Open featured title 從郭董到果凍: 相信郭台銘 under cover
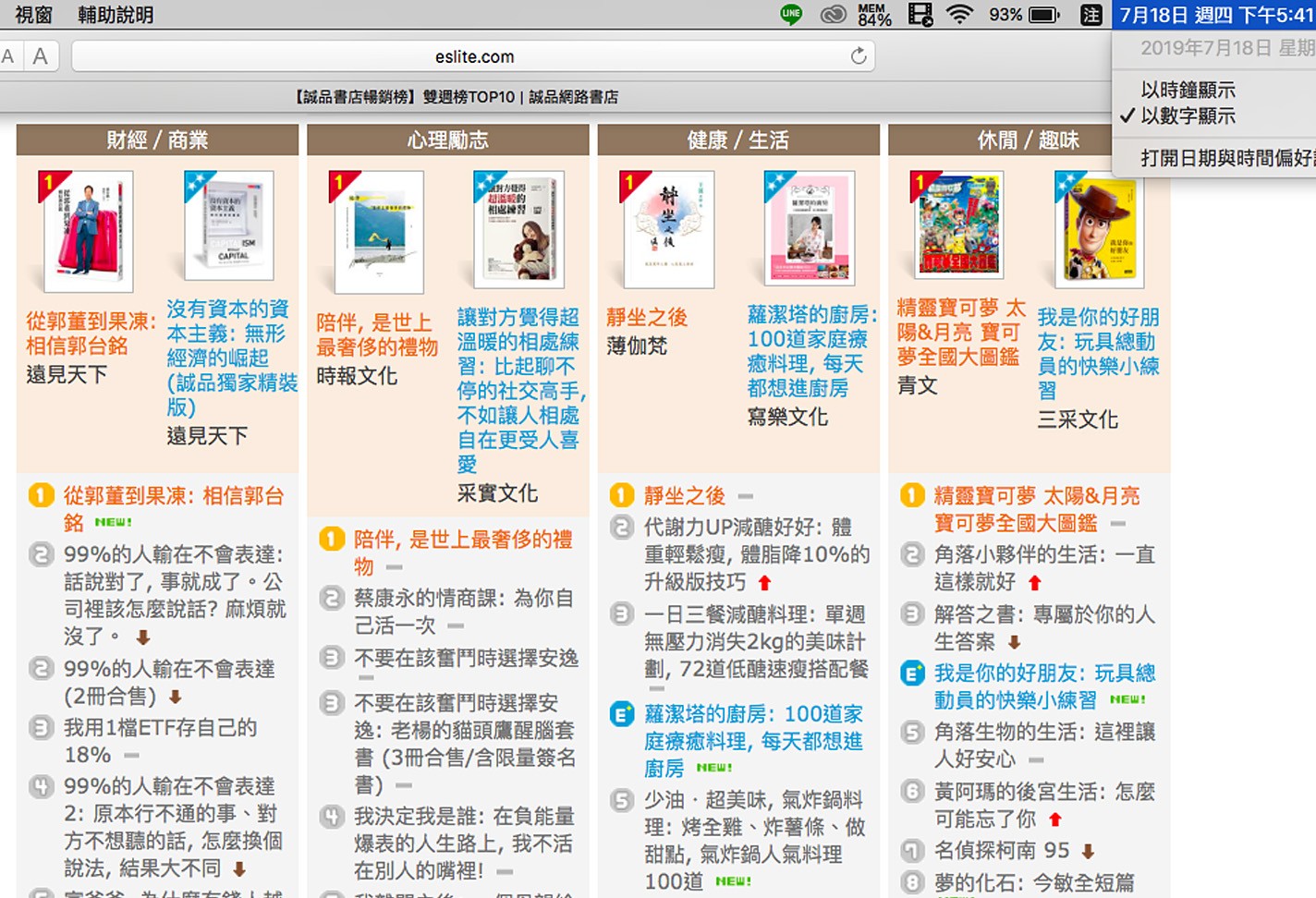 click(x=91, y=334)
